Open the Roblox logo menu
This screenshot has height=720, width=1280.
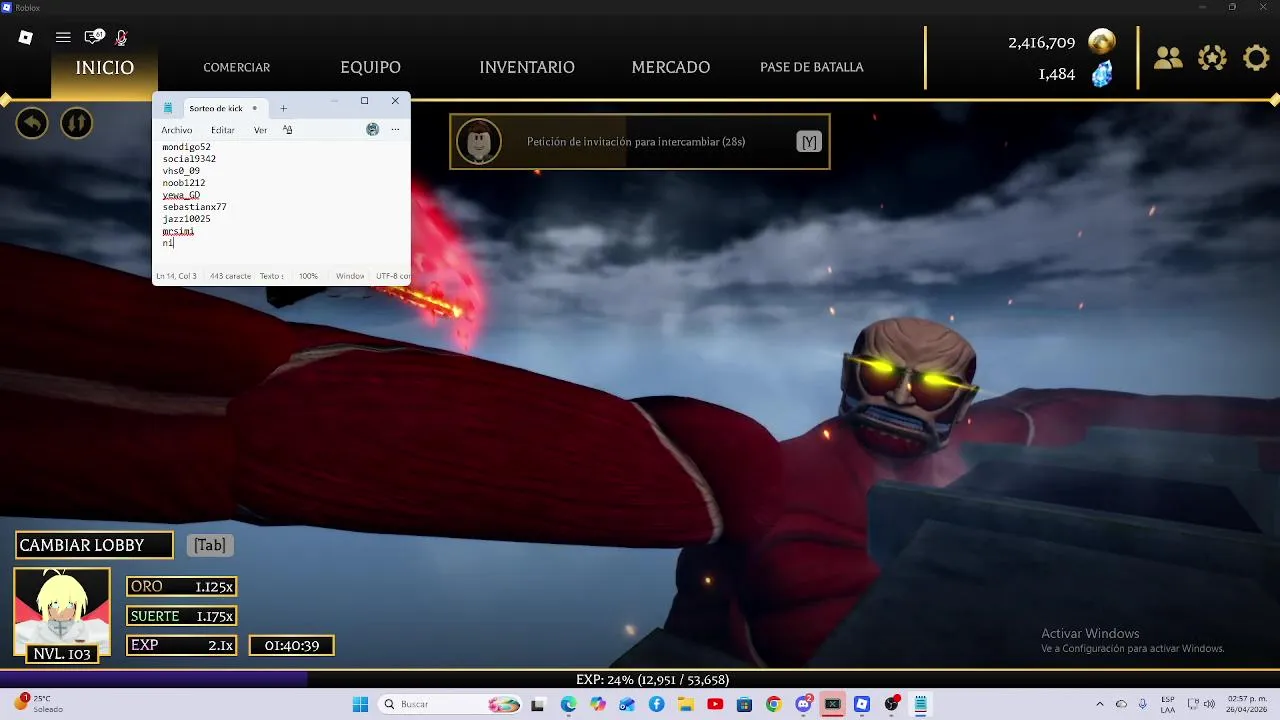tap(26, 37)
